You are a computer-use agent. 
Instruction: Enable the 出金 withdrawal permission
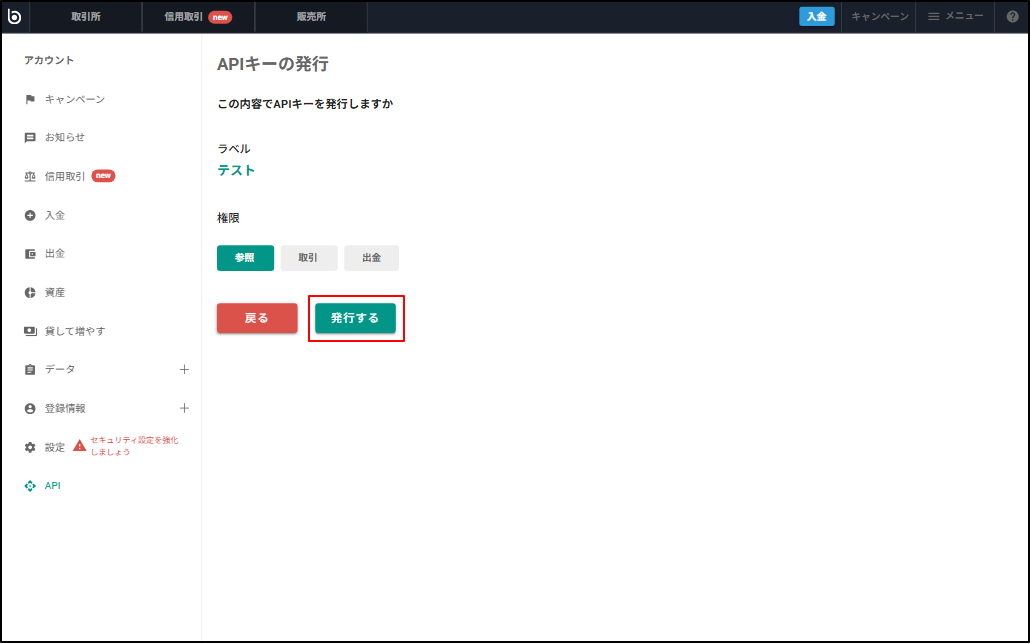coord(371,258)
